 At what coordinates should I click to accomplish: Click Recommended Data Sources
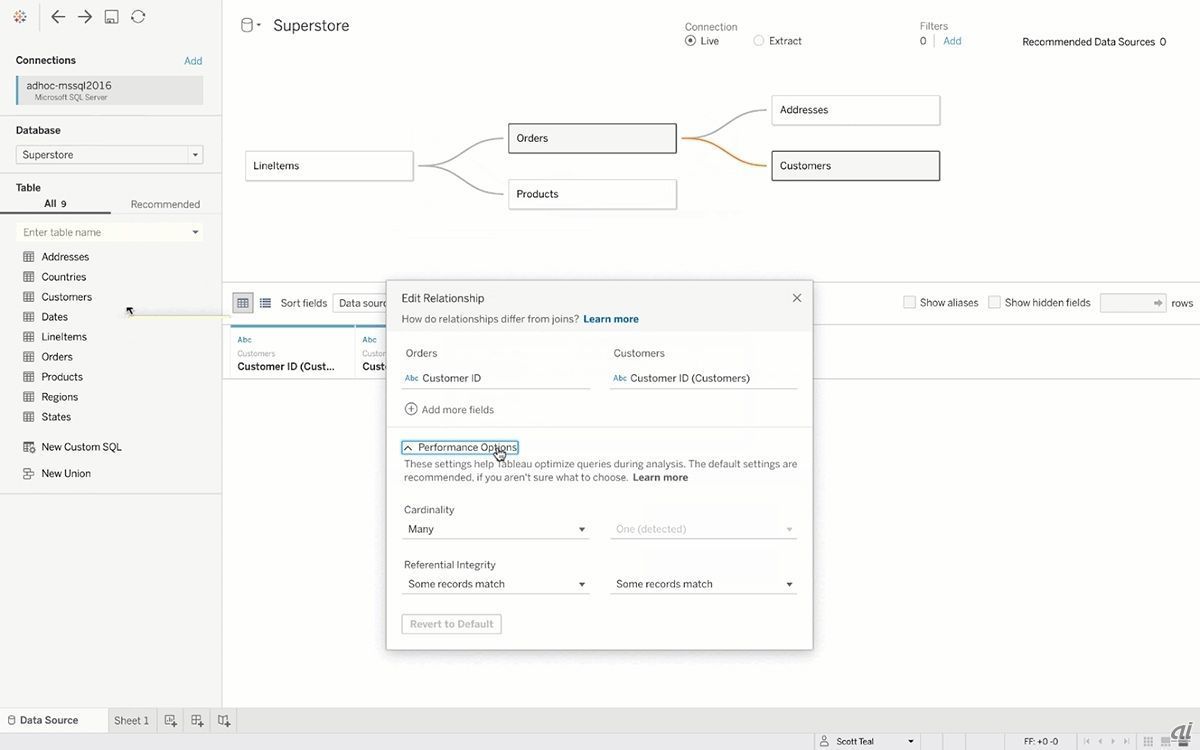tap(1094, 42)
